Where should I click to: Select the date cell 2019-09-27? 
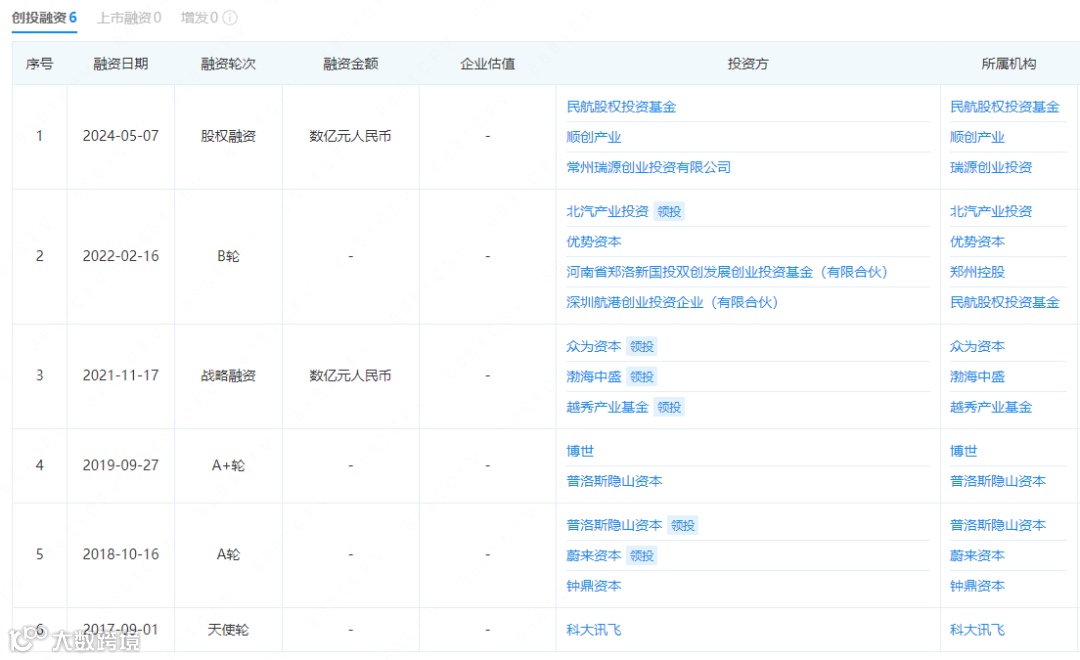click(121, 466)
